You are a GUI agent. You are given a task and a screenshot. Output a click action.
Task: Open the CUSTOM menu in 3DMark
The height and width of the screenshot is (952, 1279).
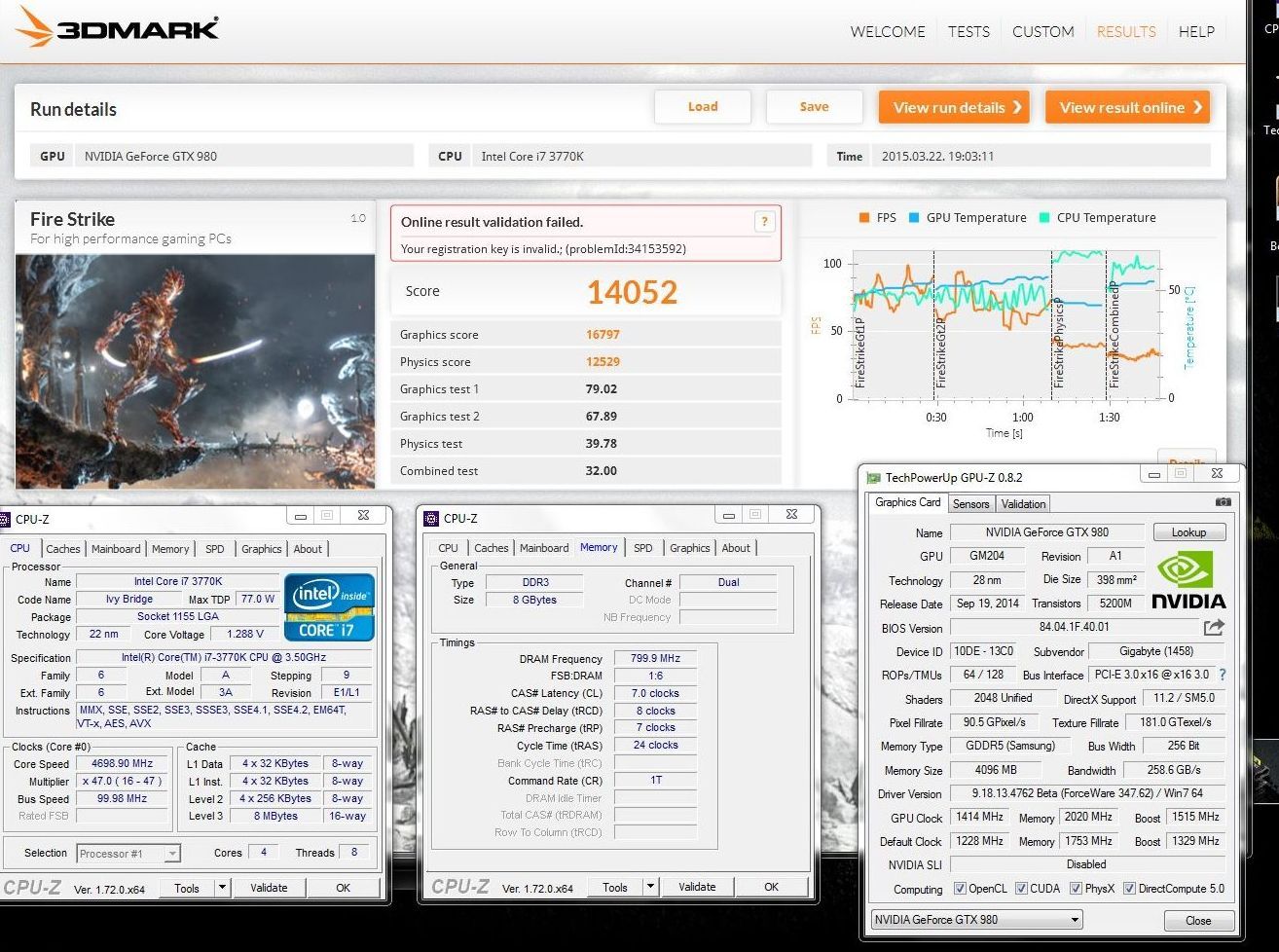[1042, 31]
